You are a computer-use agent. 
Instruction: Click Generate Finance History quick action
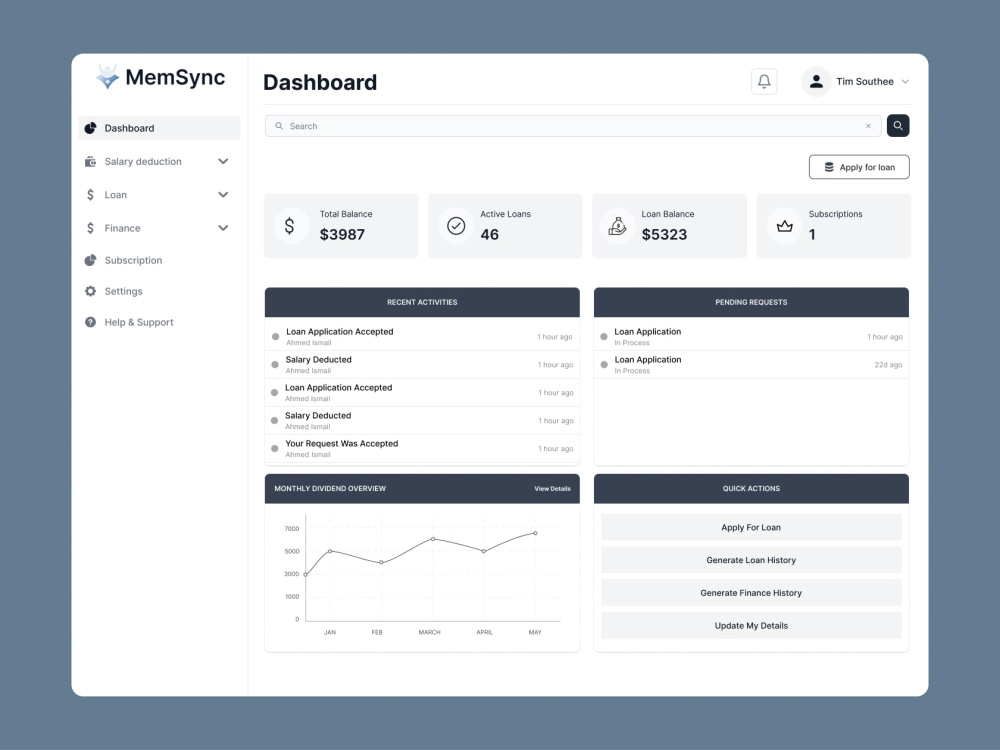point(751,593)
